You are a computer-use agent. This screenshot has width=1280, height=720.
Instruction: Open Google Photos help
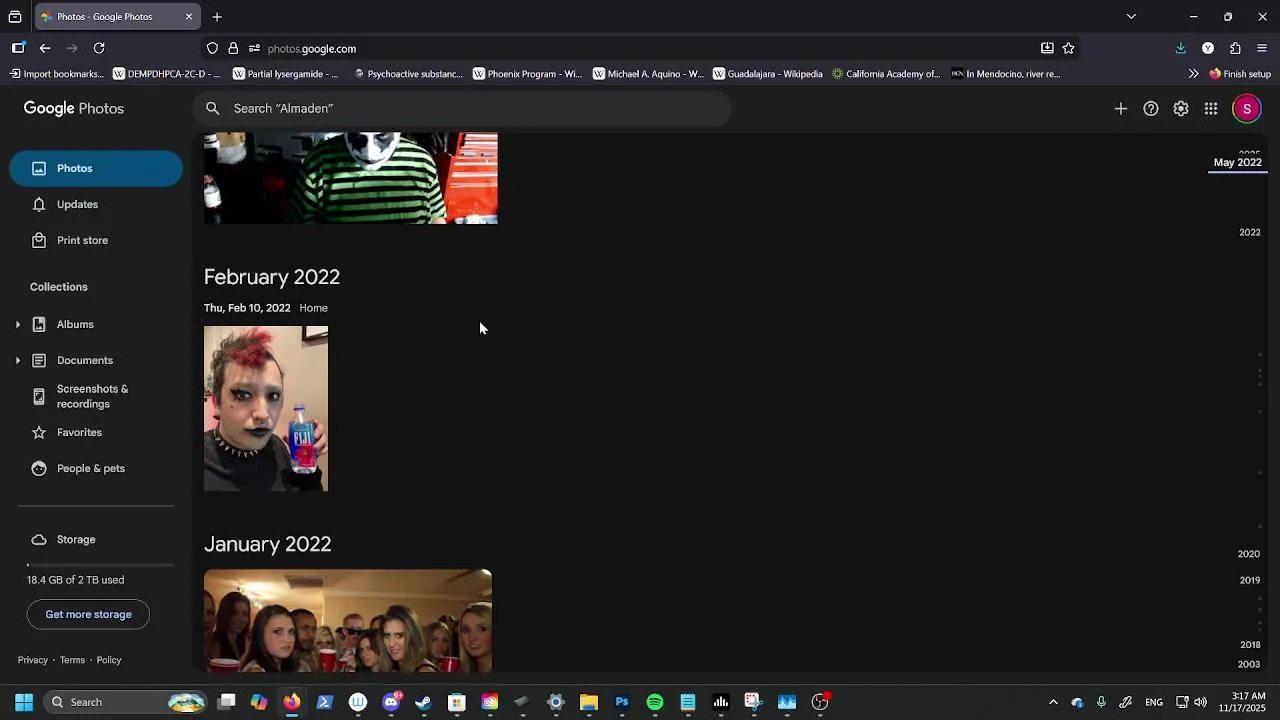pyautogui.click(x=1151, y=108)
